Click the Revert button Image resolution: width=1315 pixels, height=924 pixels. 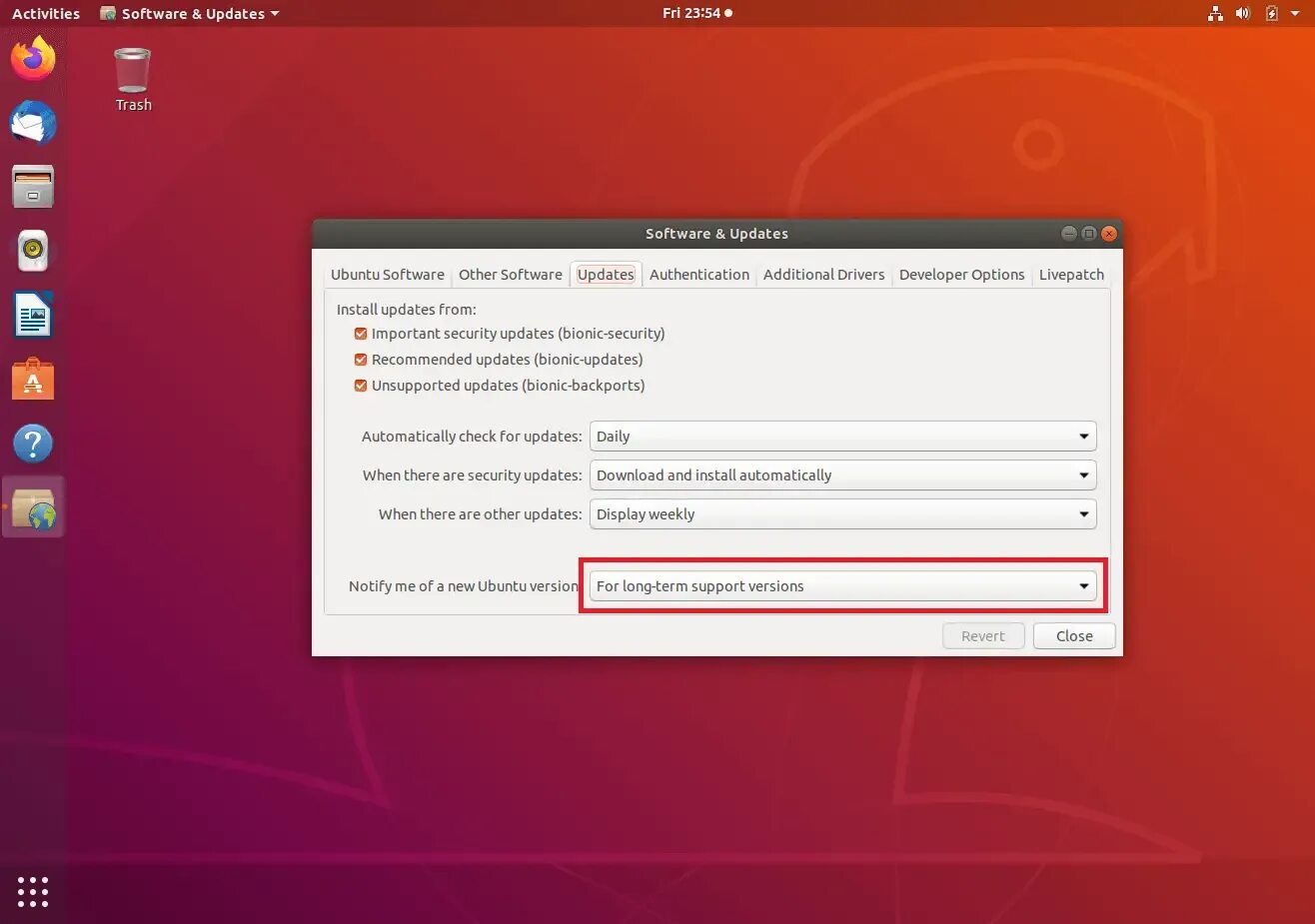(983, 636)
